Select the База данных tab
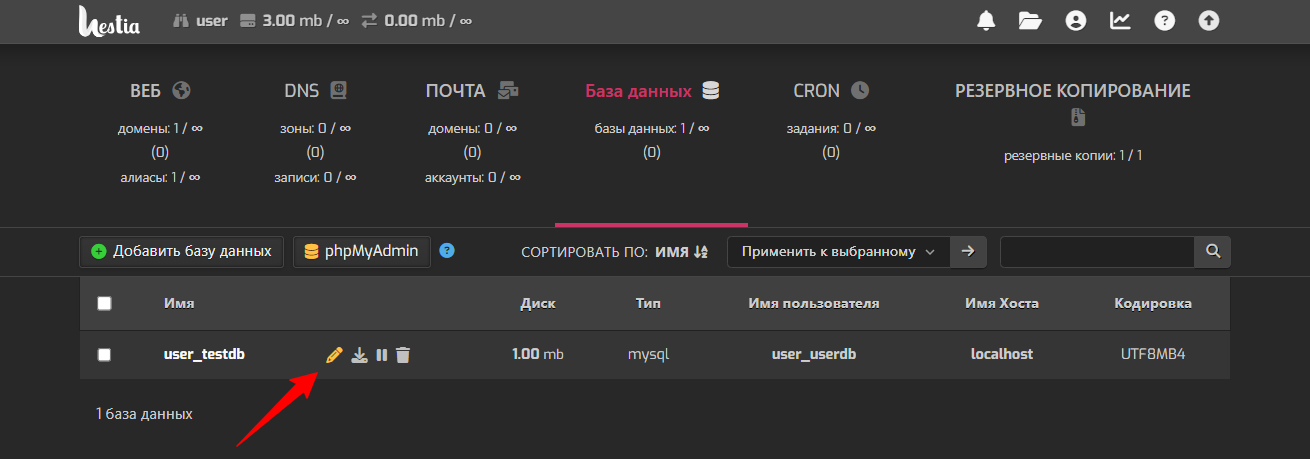Image resolution: width=1310 pixels, height=459 pixels. 652,91
